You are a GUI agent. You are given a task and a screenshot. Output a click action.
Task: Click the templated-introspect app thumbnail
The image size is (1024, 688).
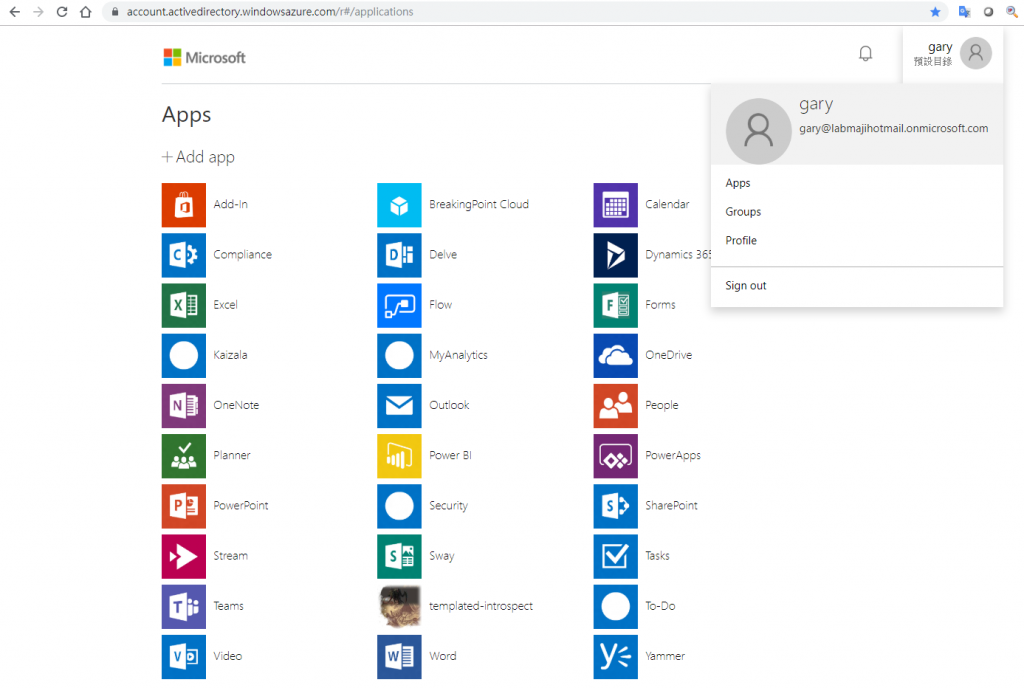point(399,607)
